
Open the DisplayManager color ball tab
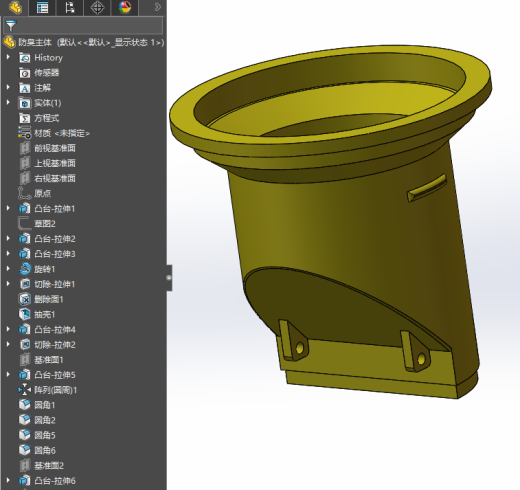click(x=125, y=7)
